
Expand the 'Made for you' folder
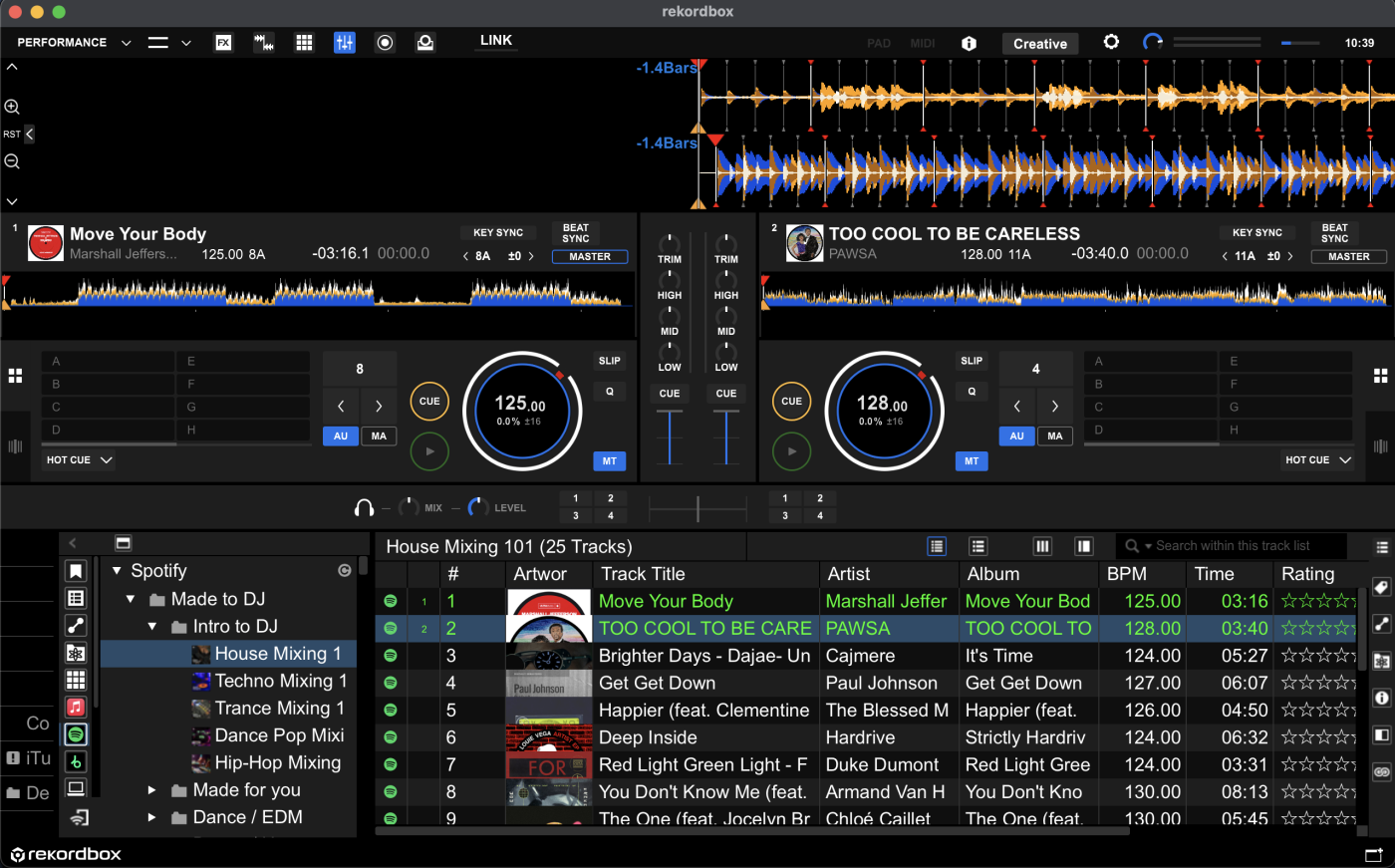point(152,790)
